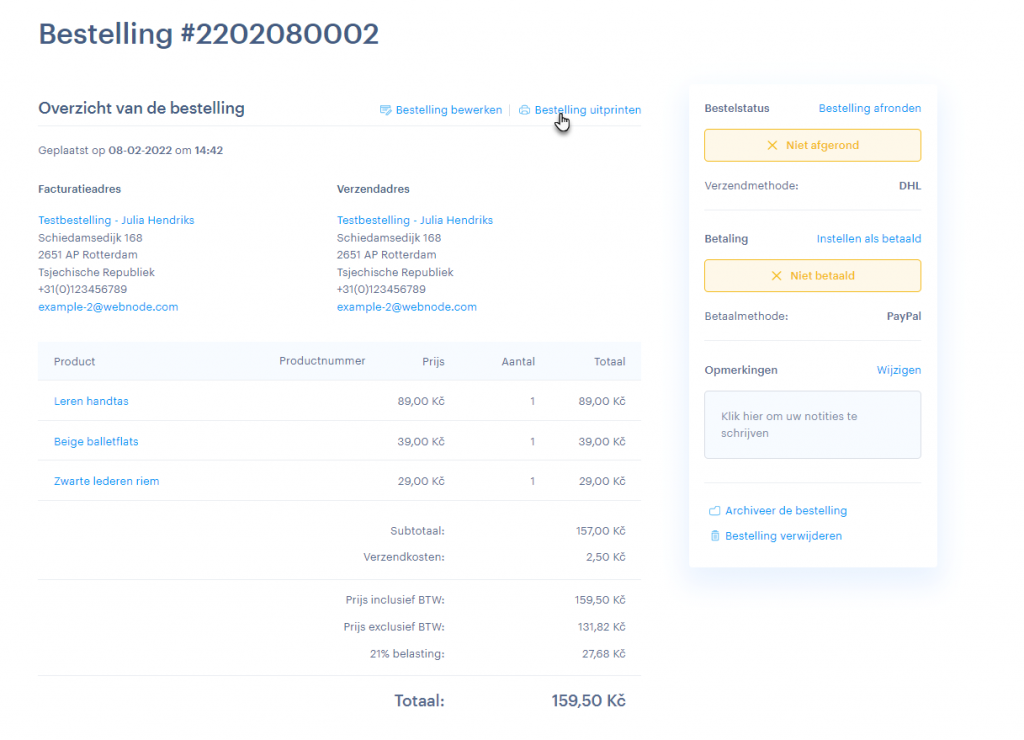Open shipping address customer name link
This screenshot has height=740, width=1024.
(x=415, y=220)
